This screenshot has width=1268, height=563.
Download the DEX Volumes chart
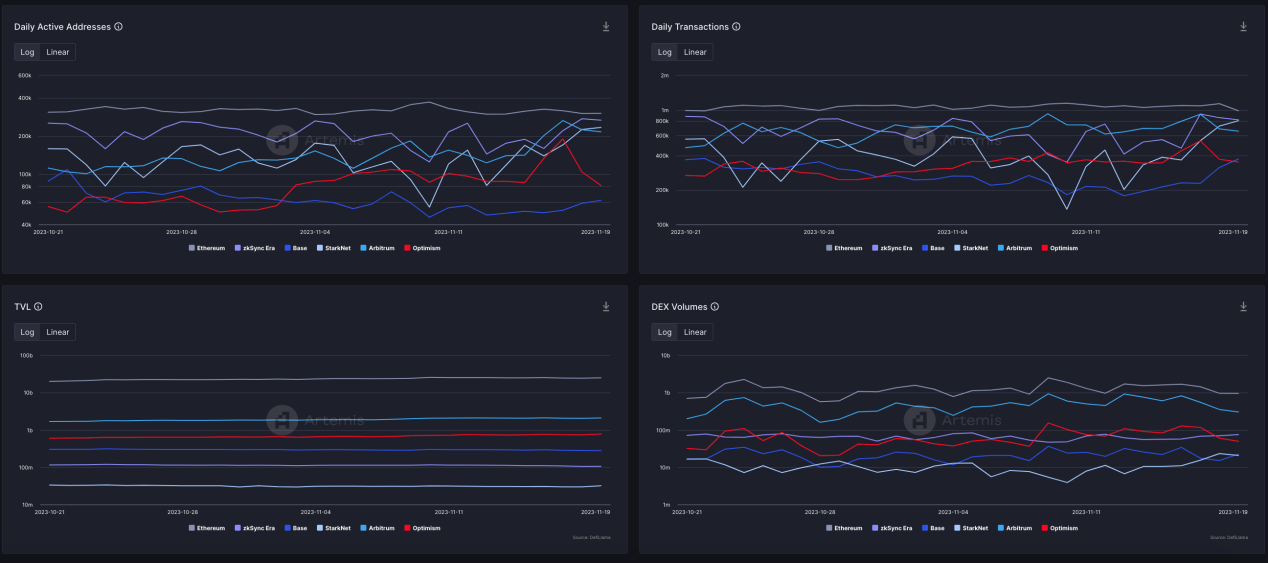[1243, 307]
